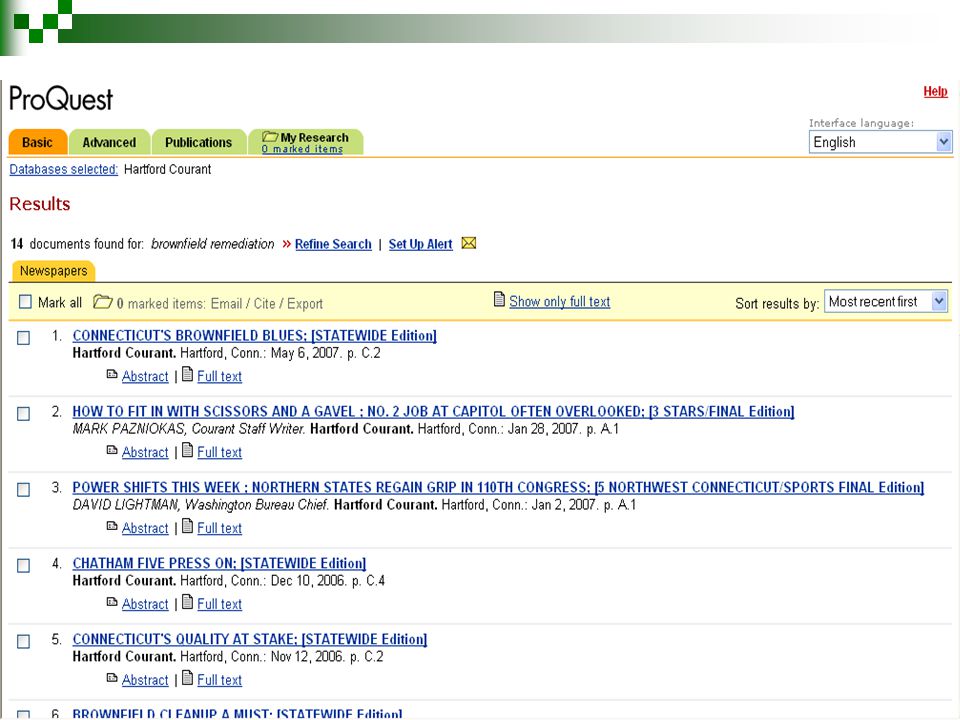Image resolution: width=960 pixels, height=720 pixels.
Task: Click the Set Up Alert link
Action: click(x=420, y=244)
